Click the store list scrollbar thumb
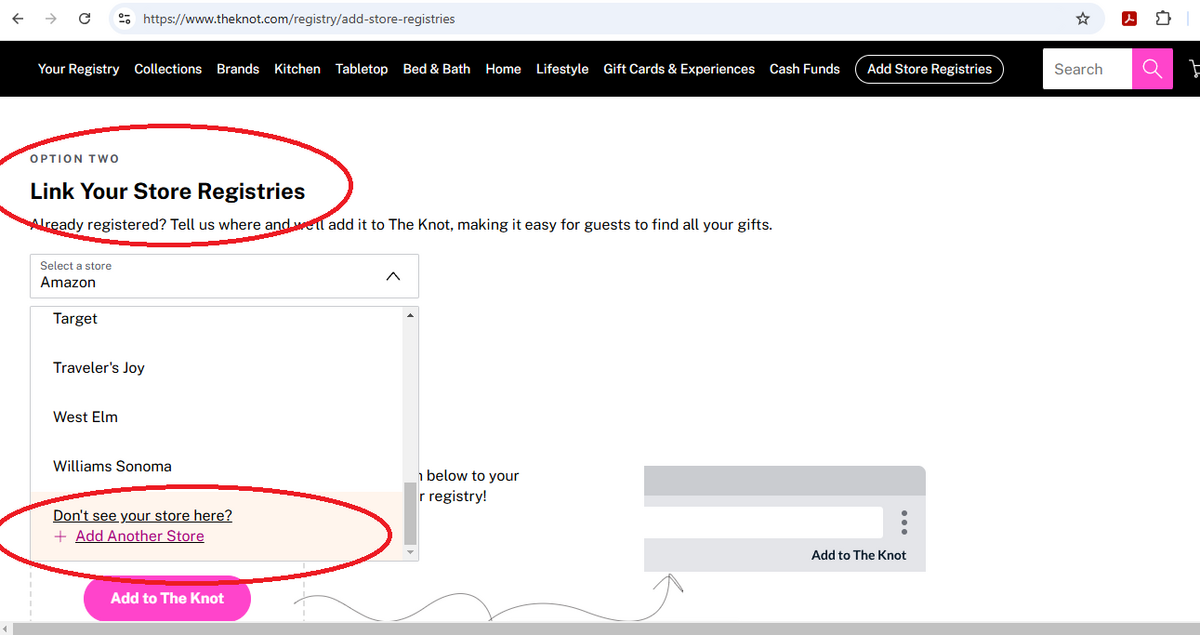Screen dimensions: 1200x635 click(x=410, y=513)
